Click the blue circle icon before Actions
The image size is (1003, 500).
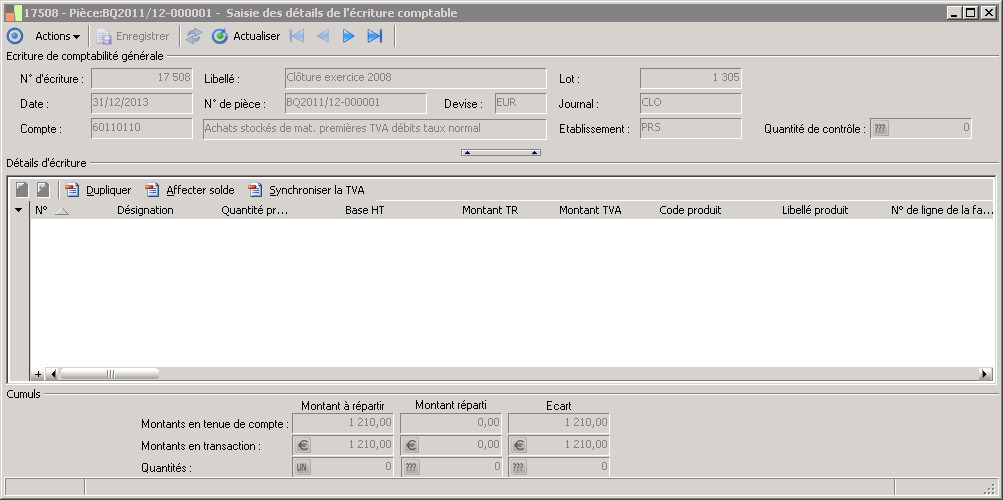[x=15, y=36]
